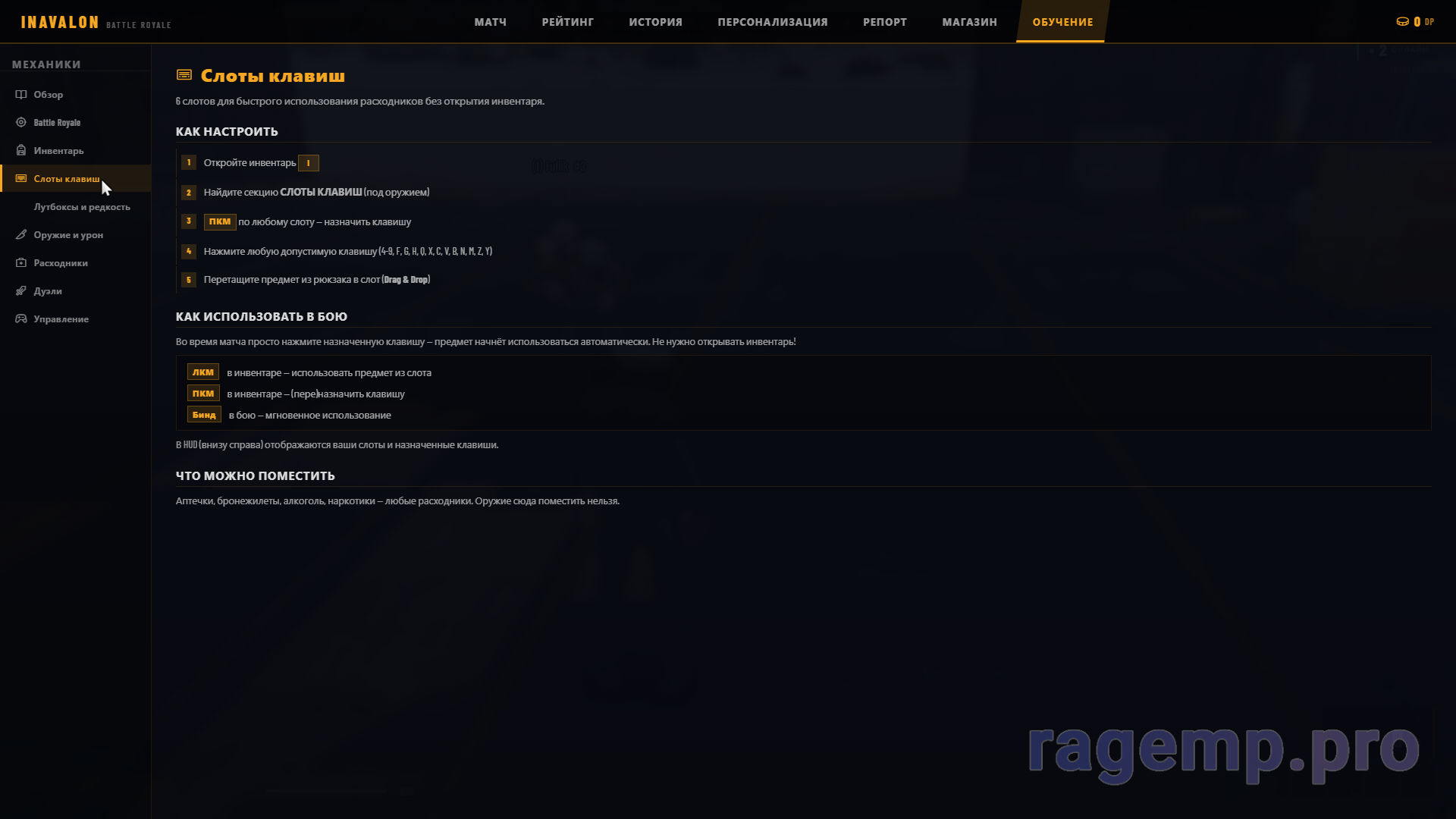Click the crossed swords icon for Дуэли

[x=21, y=291]
